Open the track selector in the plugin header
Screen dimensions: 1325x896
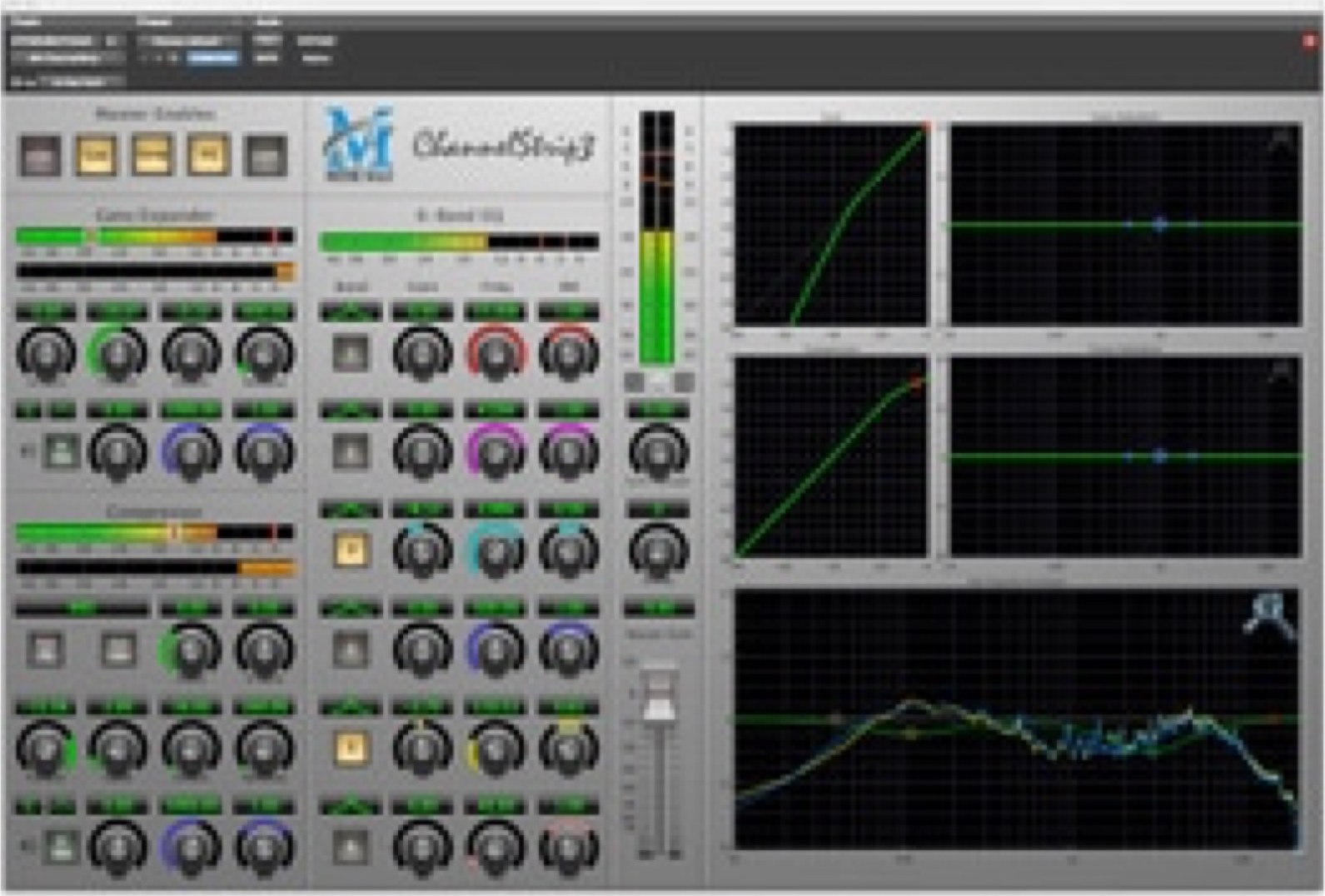pyautogui.click(x=57, y=41)
